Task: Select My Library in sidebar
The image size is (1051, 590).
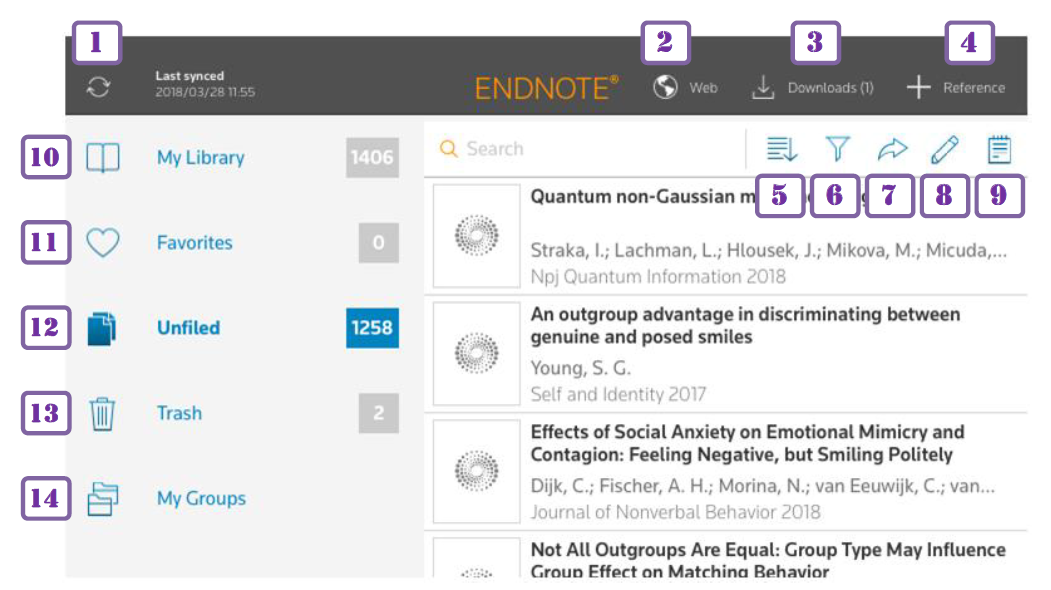Action: coord(200,158)
